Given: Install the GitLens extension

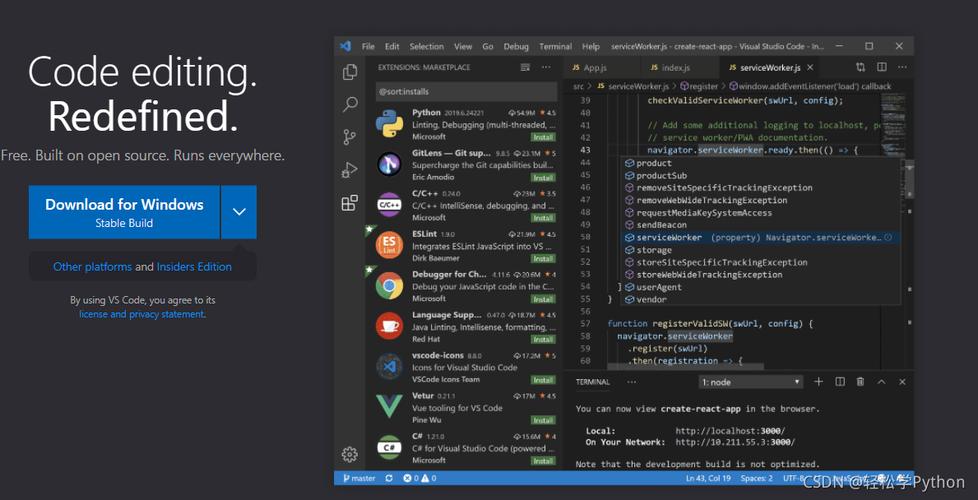Looking at the screenshot, I should 543,178.
